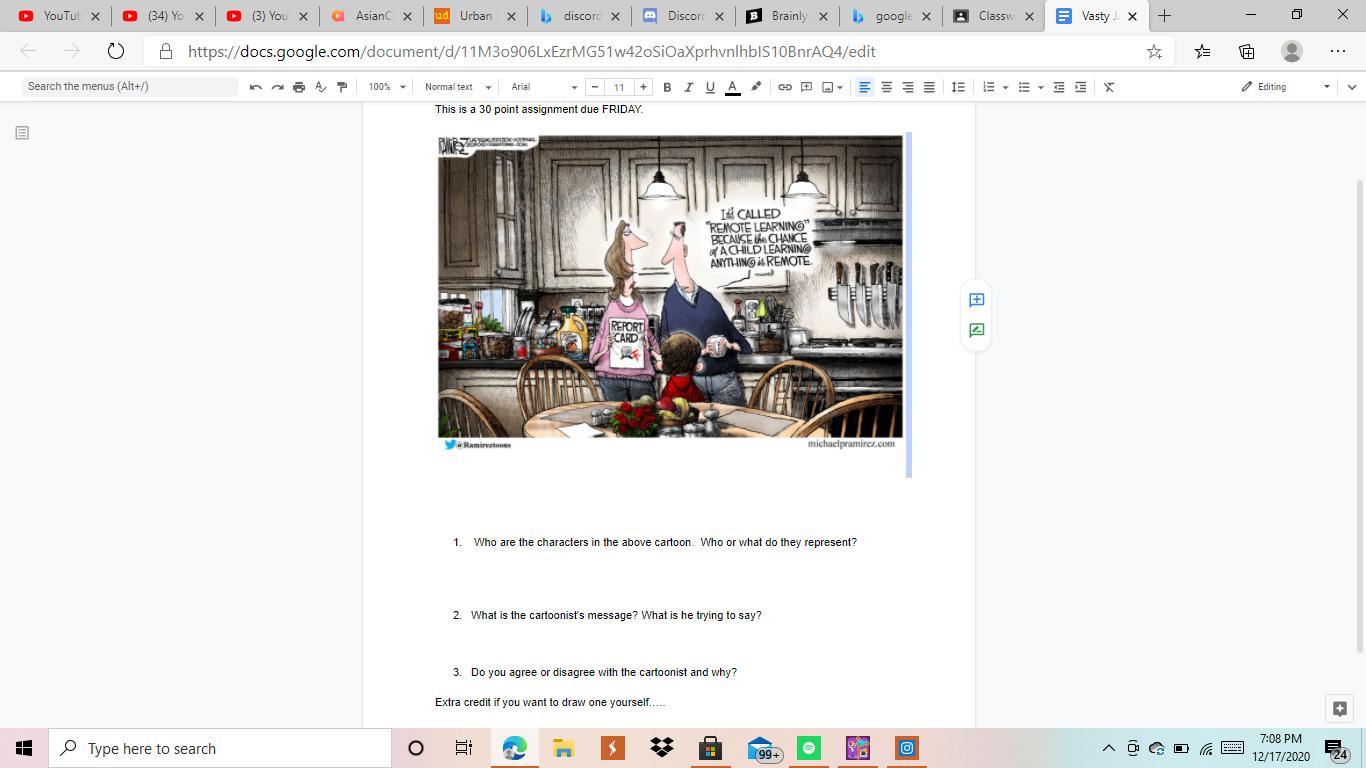
Task: Toggle bold formatting
Action: coord(667,87)
